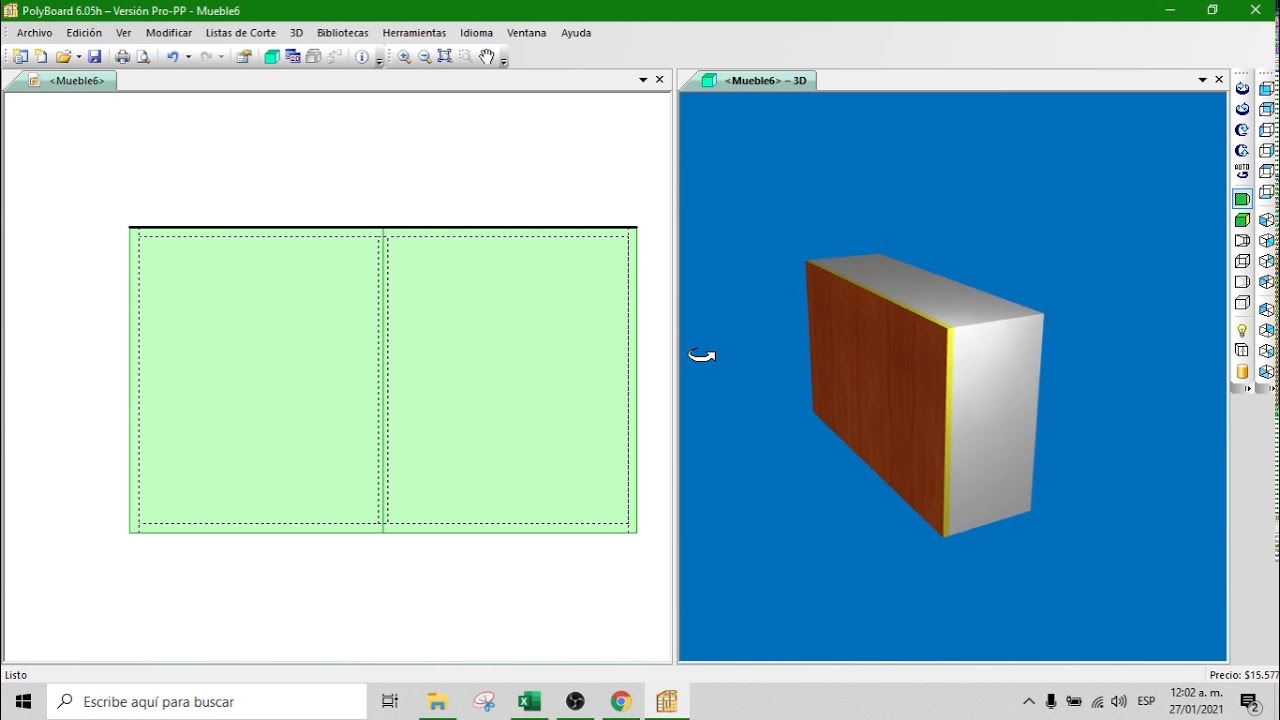Open the Listas de Corte menu

241,33
